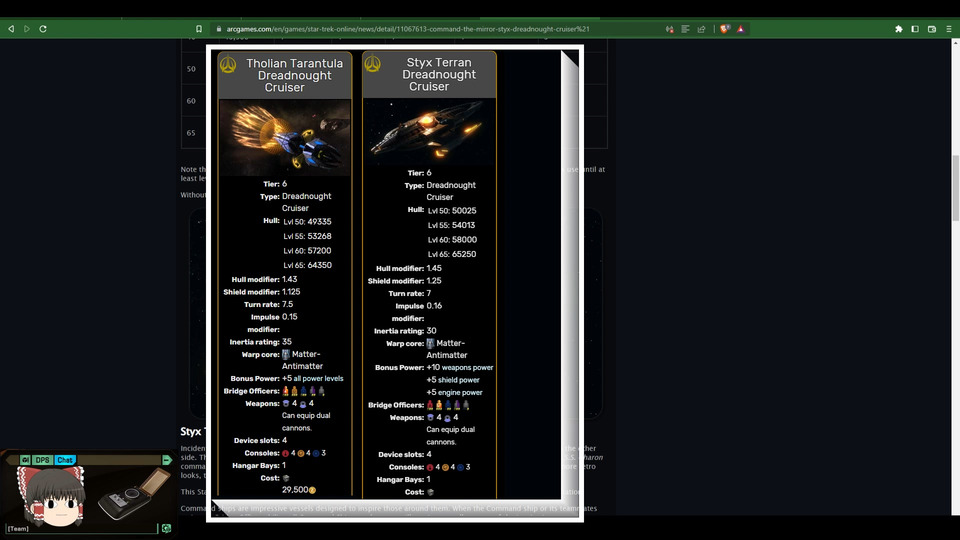960x540 pixels.
Task: Switch to the Chat tab in chat overlay
Action: [65, 460]
